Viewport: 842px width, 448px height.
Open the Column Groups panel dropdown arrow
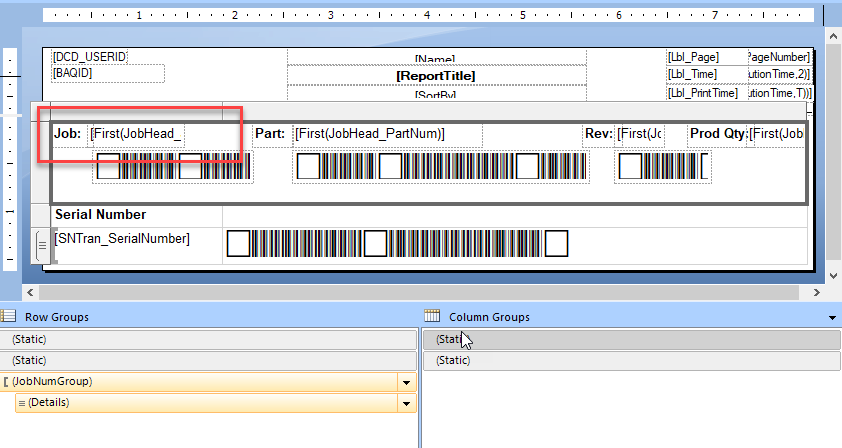pos(832,318)
